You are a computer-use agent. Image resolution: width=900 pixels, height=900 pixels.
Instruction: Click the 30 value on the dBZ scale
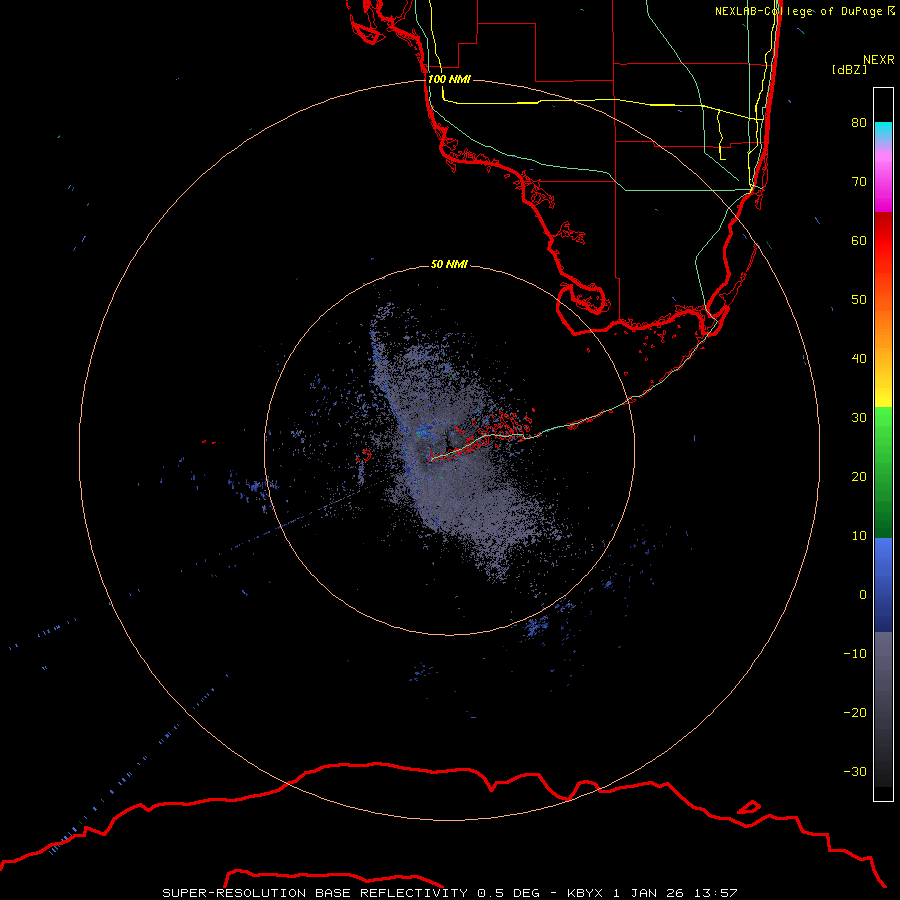(x=859, y=417)
